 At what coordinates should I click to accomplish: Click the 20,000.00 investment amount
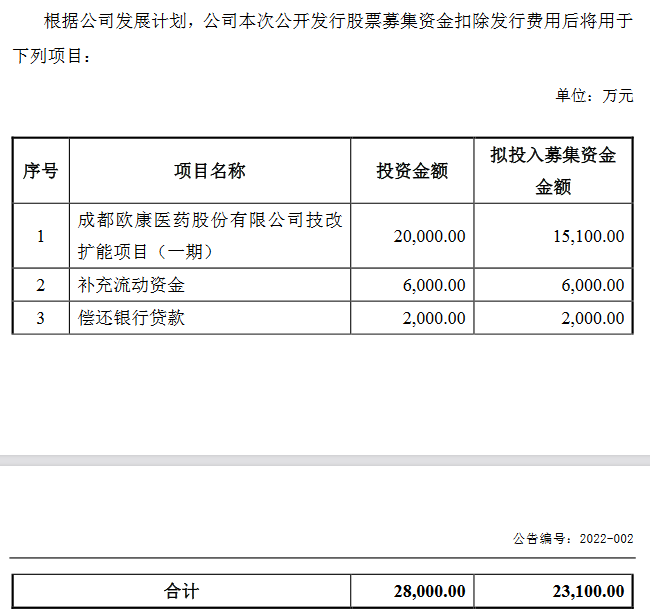point(429,236)
